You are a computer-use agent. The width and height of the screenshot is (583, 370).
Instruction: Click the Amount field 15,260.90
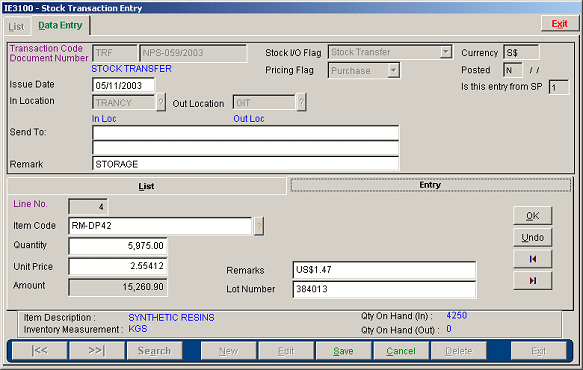tap(117, 287)
